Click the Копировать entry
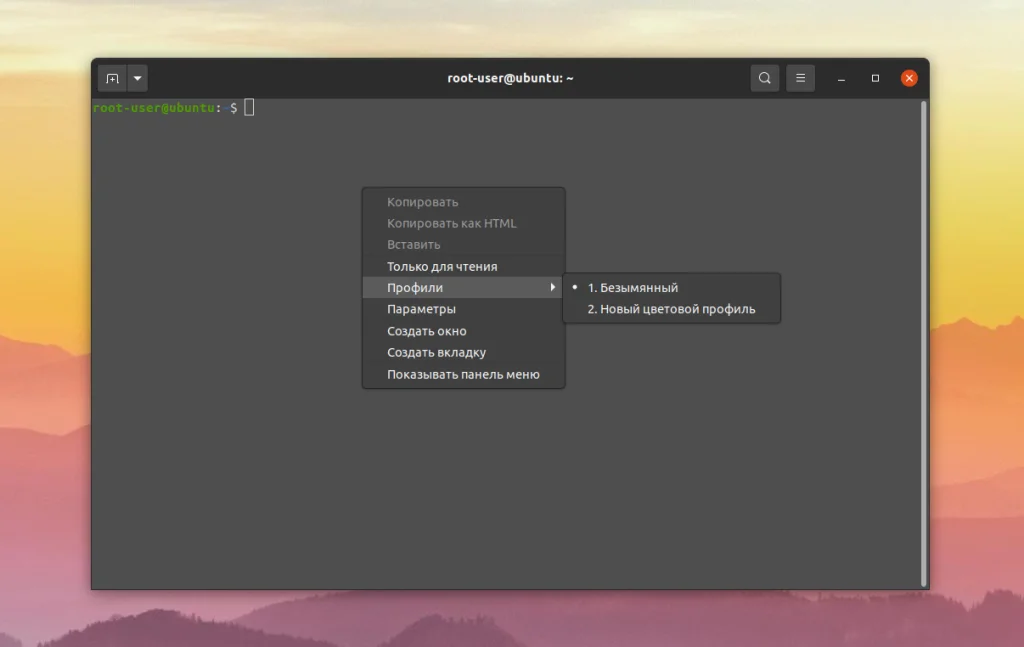The image size is (1024, 647). (x=422, y=201)
